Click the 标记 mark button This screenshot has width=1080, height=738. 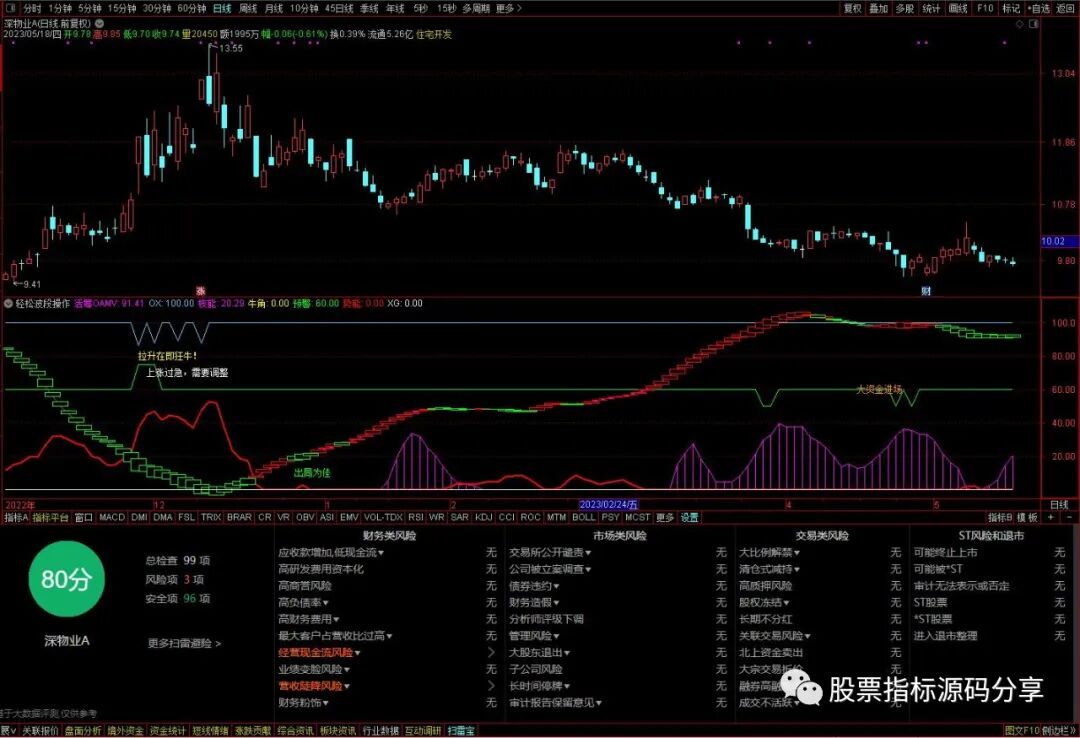click(x=1010, y=8)
